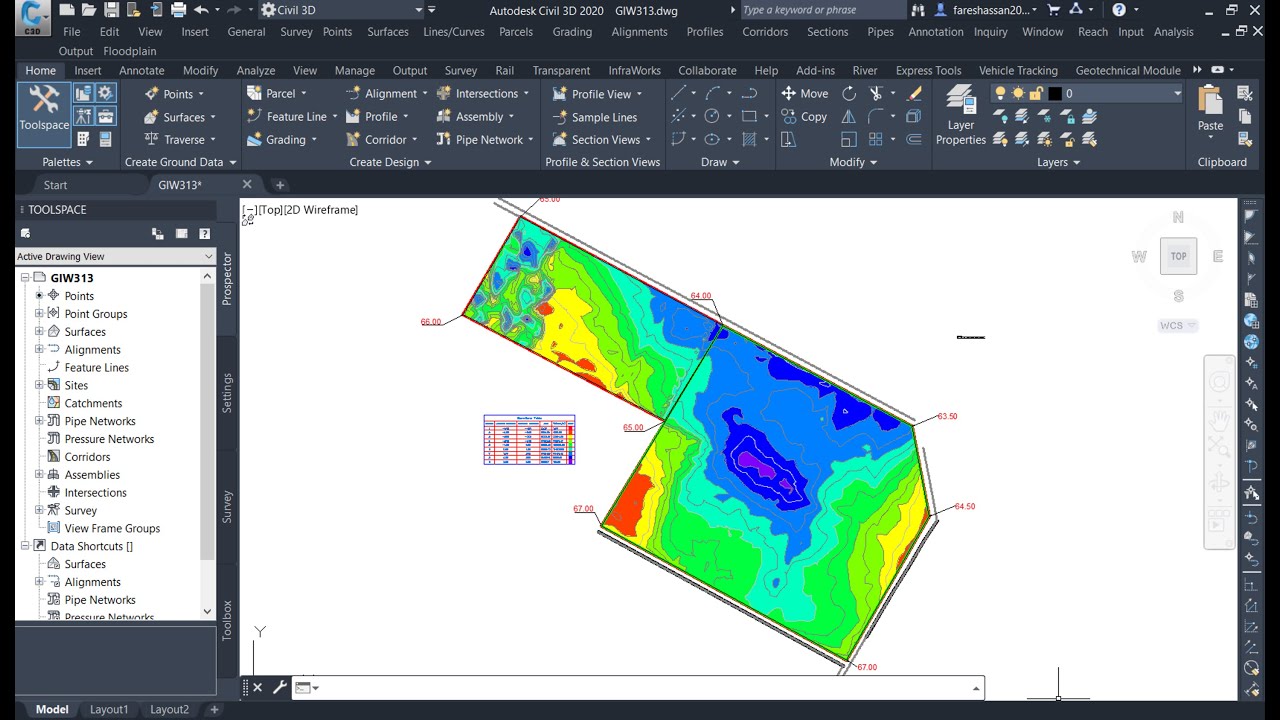Select the Grading tool
Screen dimensions: 1280x720
coord(281,140)
